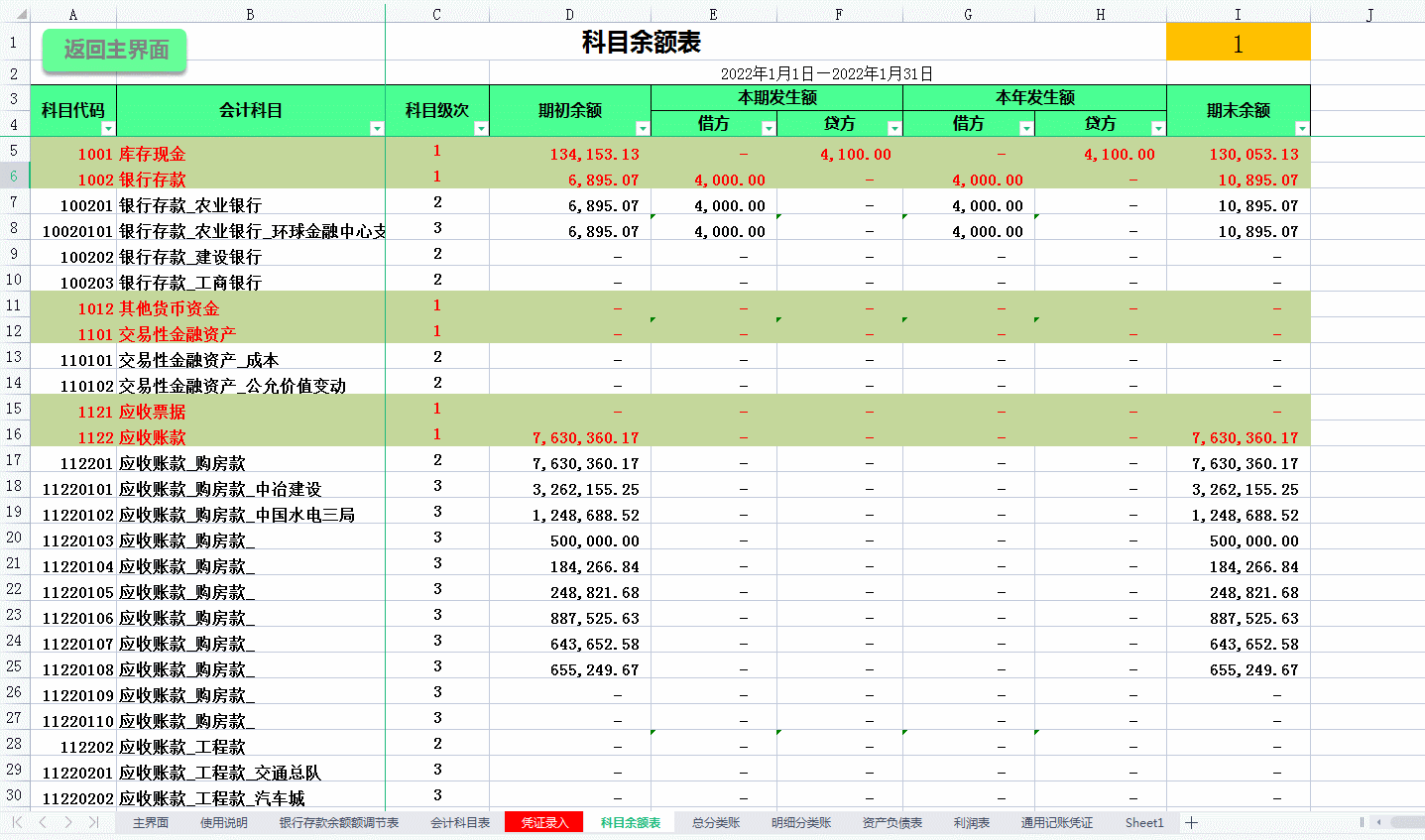Screen dimensions: 1425x840
Task: Switch to the 资产负债表 tab
Action: click(891, 822)
